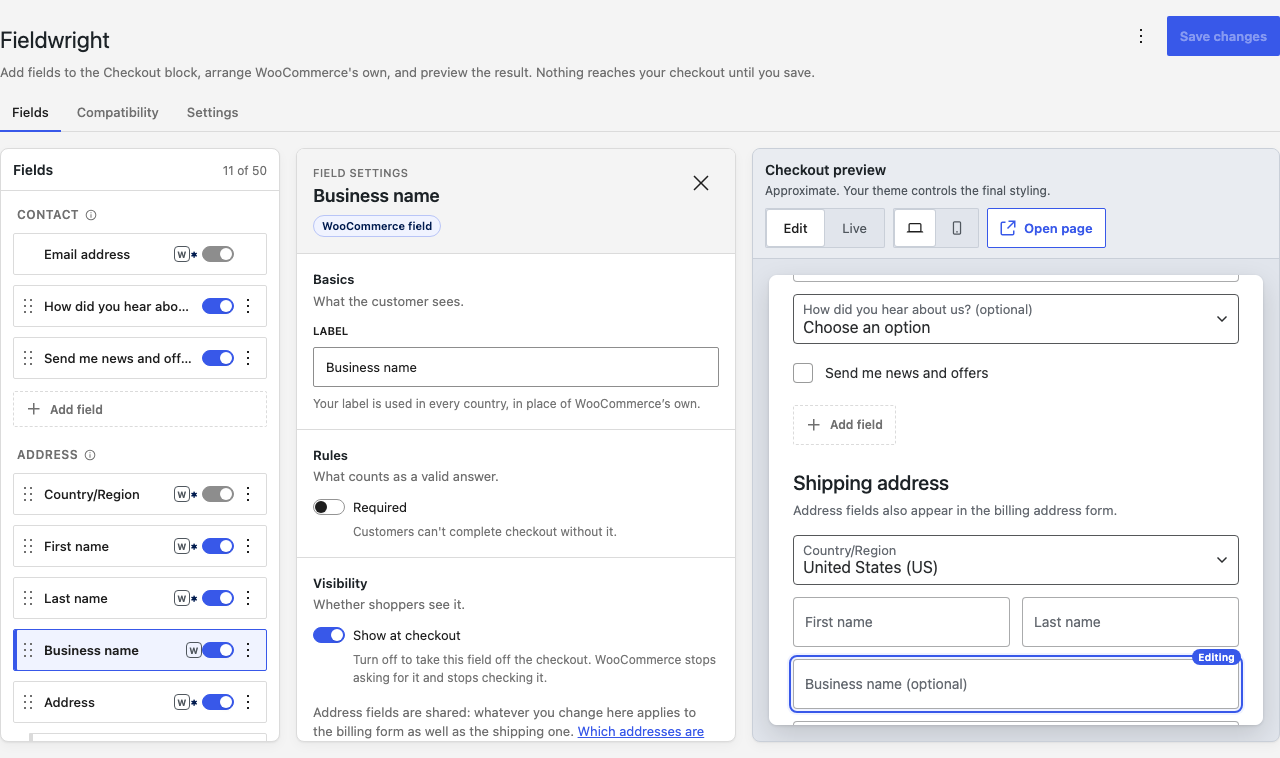Click the Address section info icon
1280x758 pixels.
90,455
